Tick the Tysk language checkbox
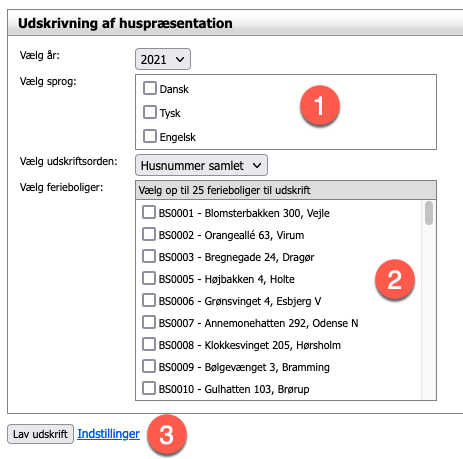The image size is (463, 459). tap(150, 112)
